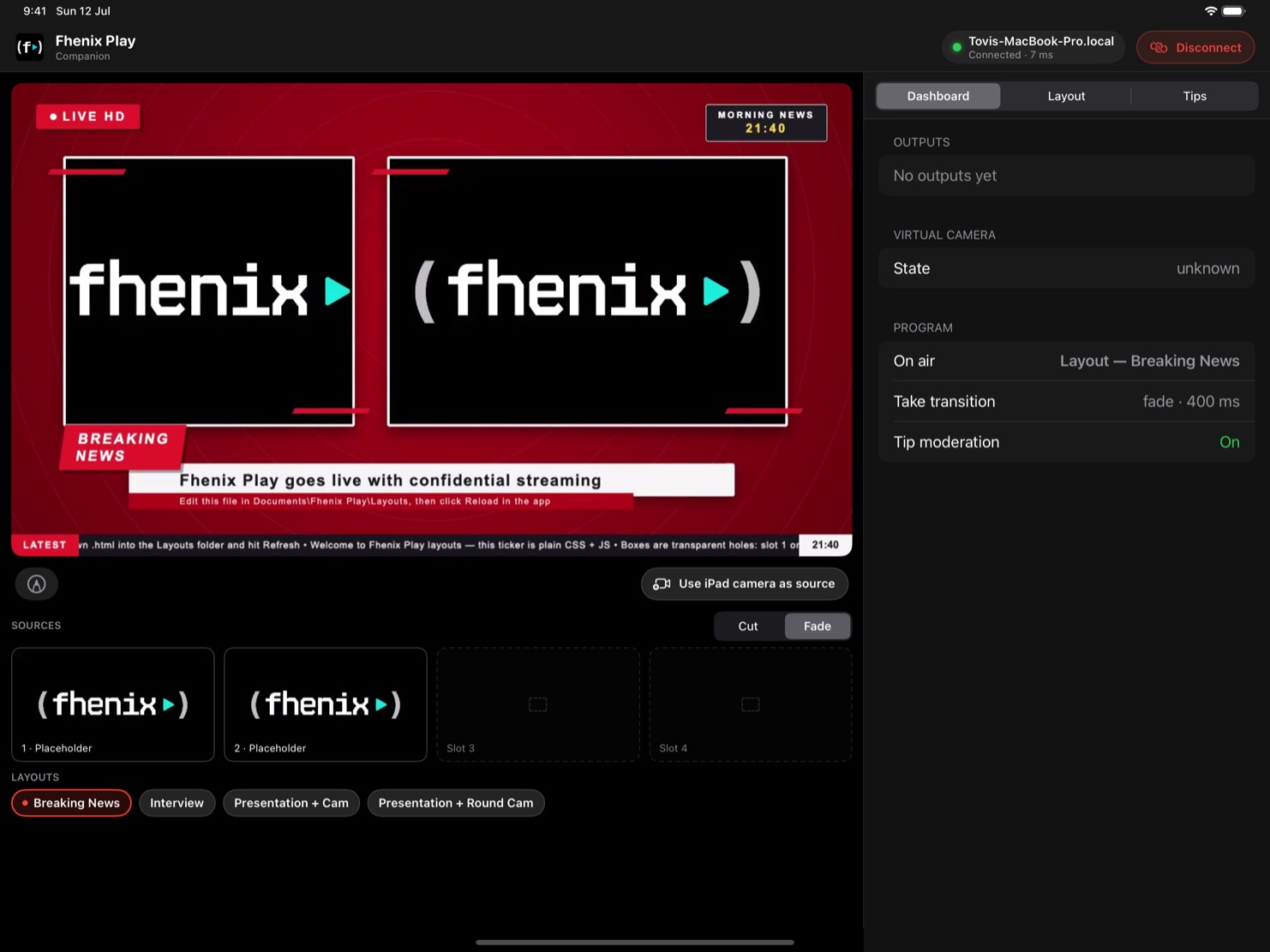The image size is (1270, 952).
Task: Select the empty Slot 3 source
Action: (x=538, y=704)
